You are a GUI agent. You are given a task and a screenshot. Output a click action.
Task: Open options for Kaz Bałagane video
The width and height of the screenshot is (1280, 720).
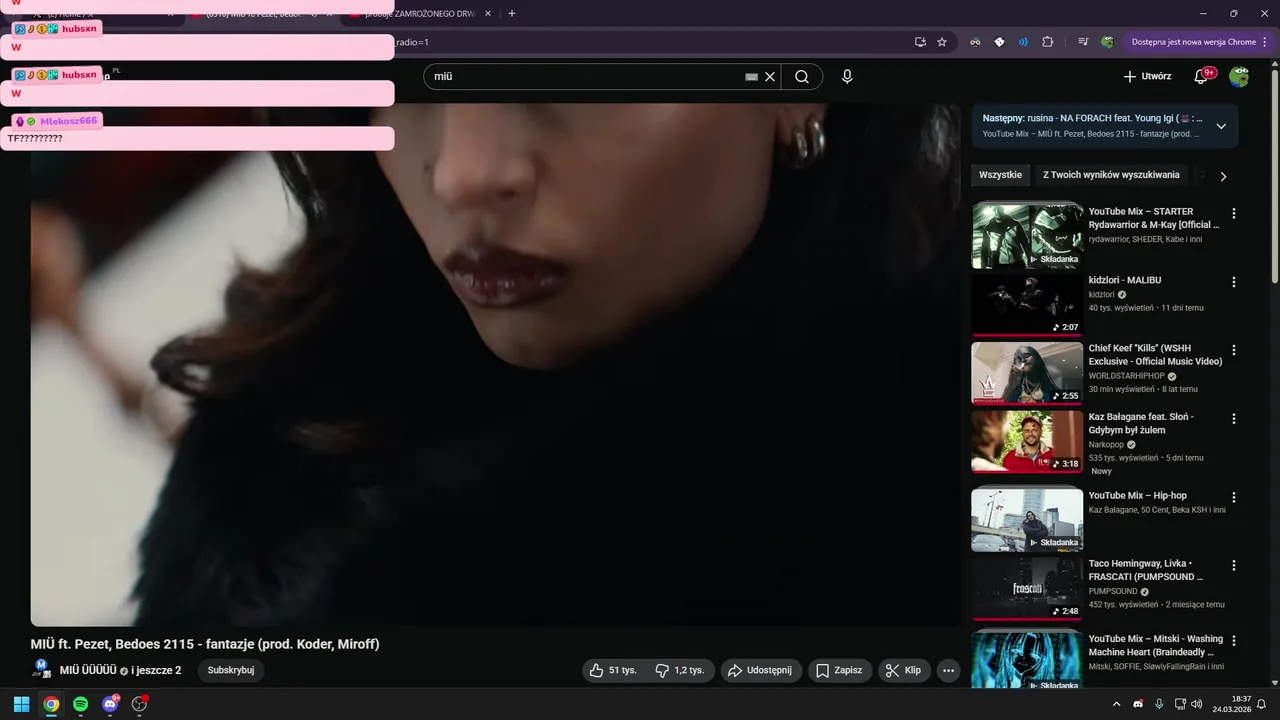coord(1234,418)
